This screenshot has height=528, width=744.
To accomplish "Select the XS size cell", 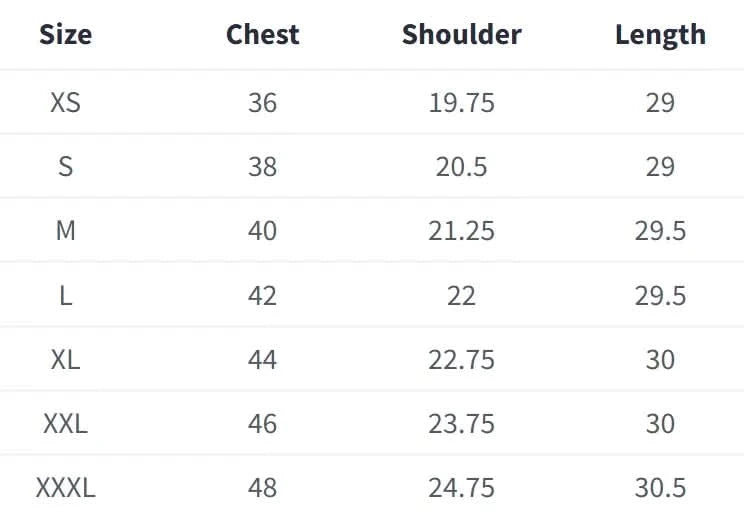I will point(65,102).
